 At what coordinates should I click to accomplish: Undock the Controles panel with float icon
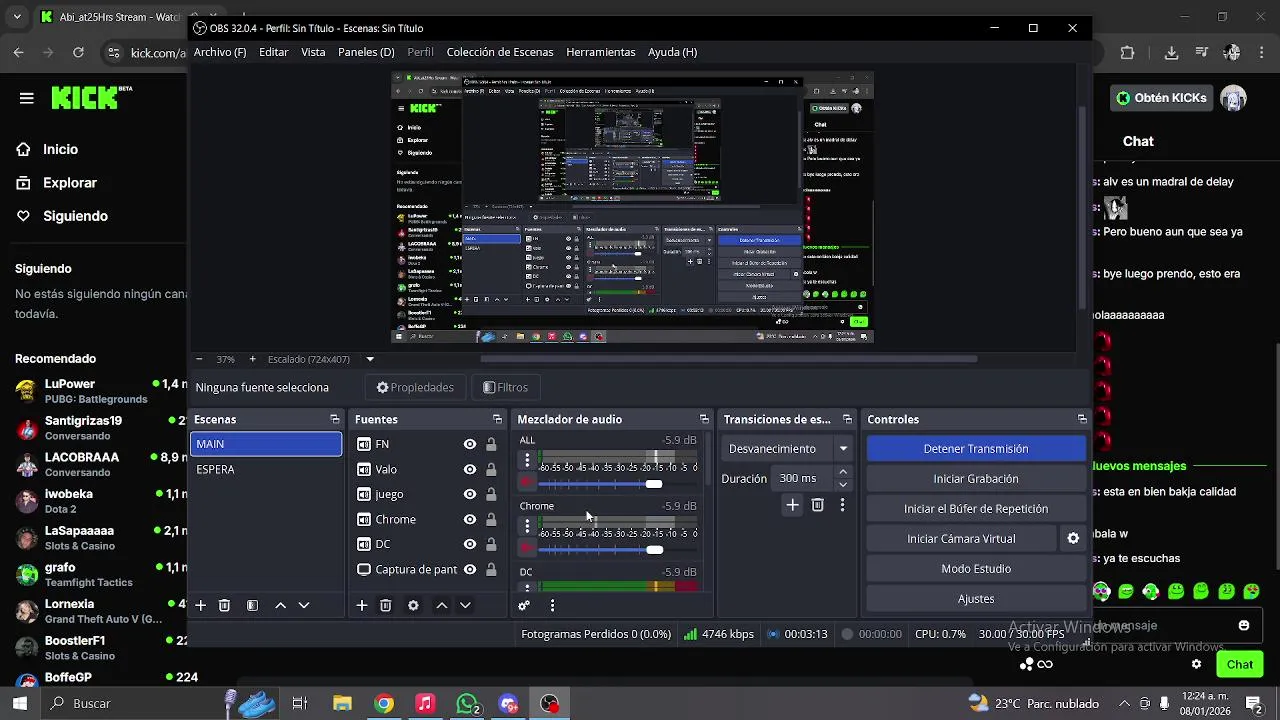pos(1082,419)
